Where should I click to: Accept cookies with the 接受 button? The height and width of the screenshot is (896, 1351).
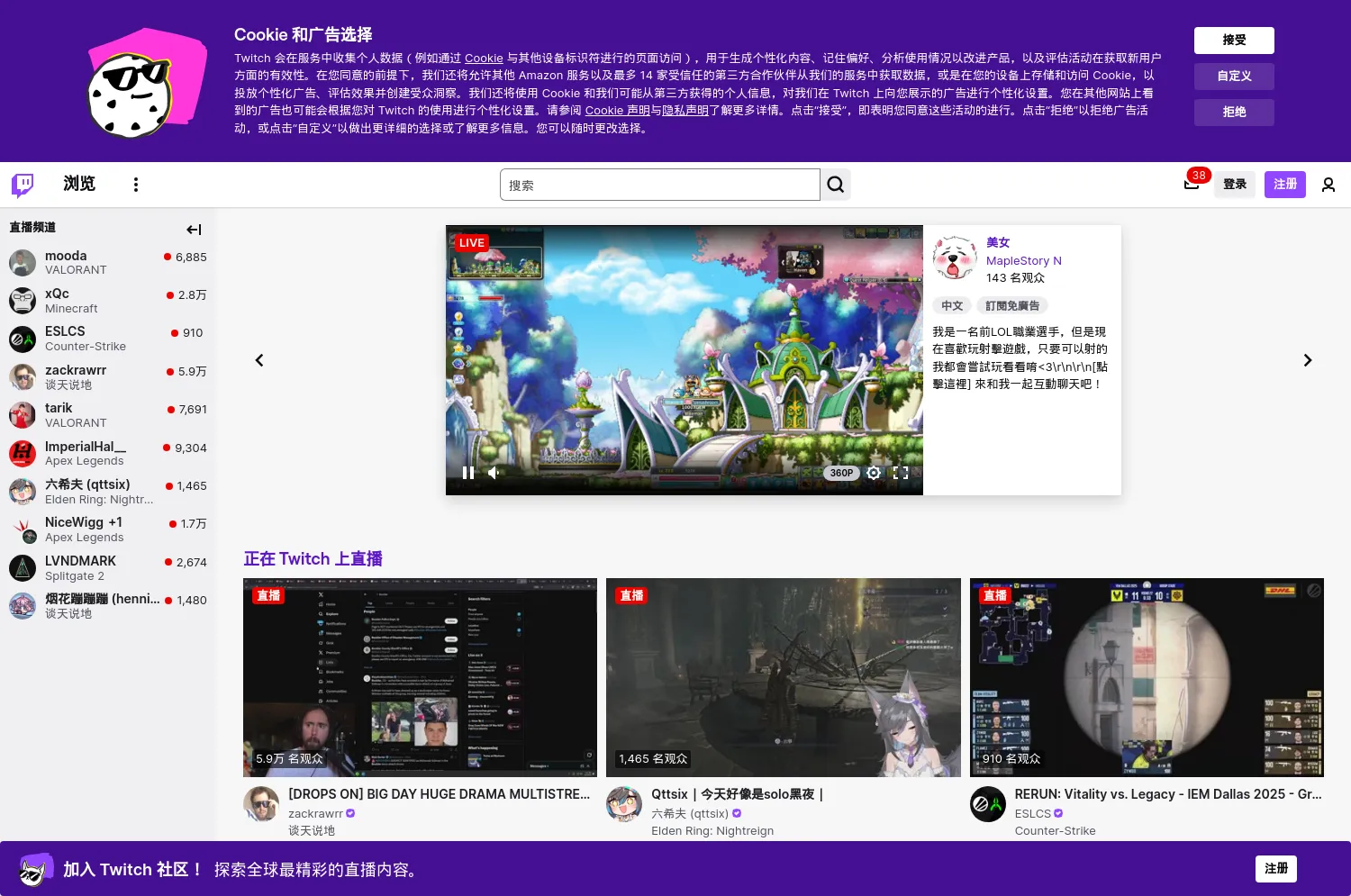(1234, 40)
